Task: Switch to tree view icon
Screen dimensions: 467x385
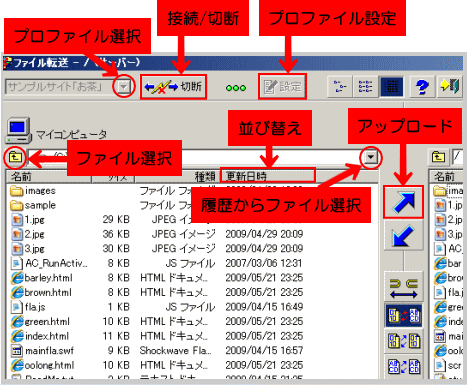Action: (x=340, y=87)
